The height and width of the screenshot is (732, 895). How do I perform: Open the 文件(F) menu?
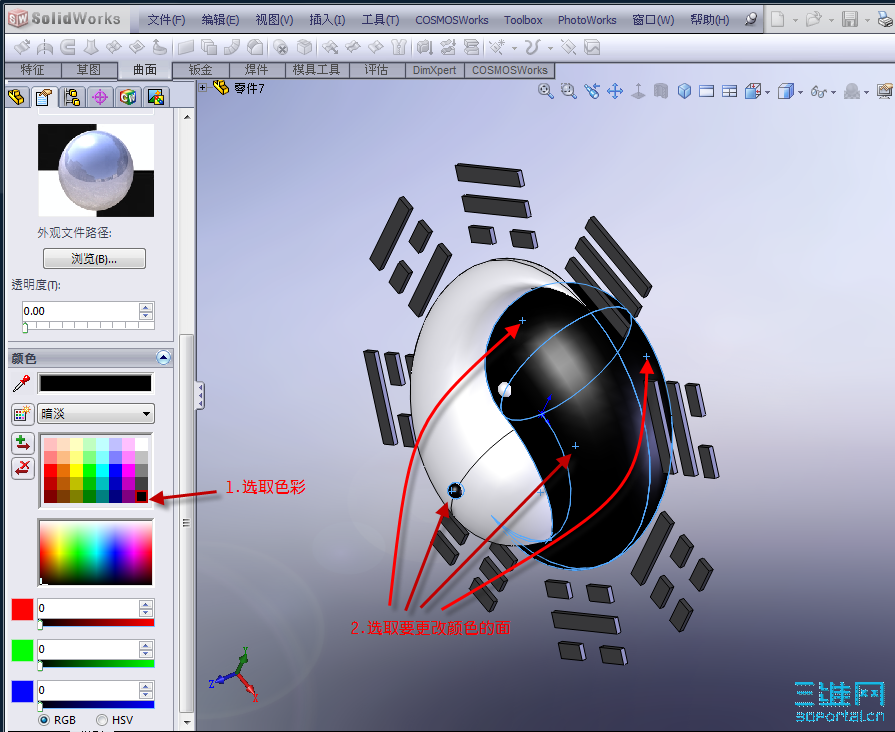(x=166, y=20)
